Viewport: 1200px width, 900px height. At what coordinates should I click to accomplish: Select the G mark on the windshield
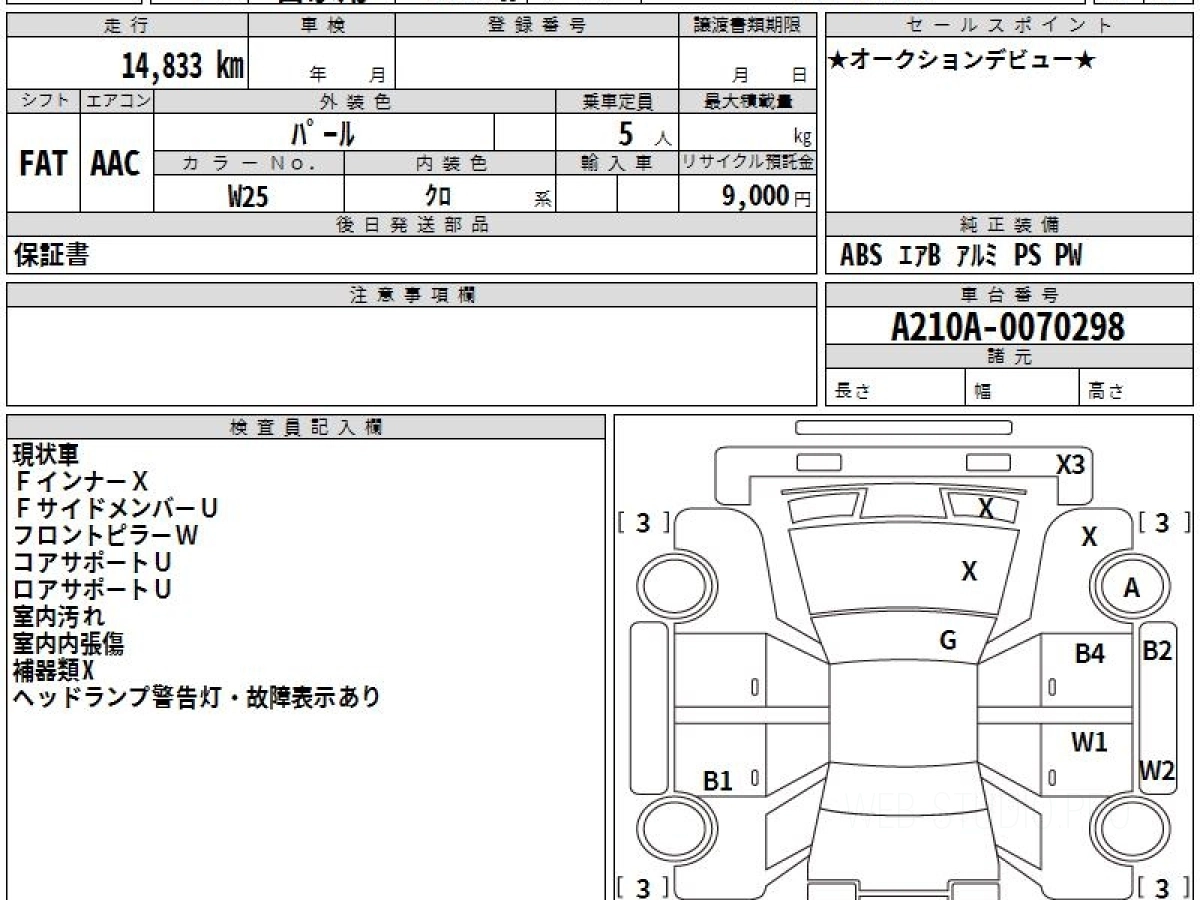coord(948,641)
